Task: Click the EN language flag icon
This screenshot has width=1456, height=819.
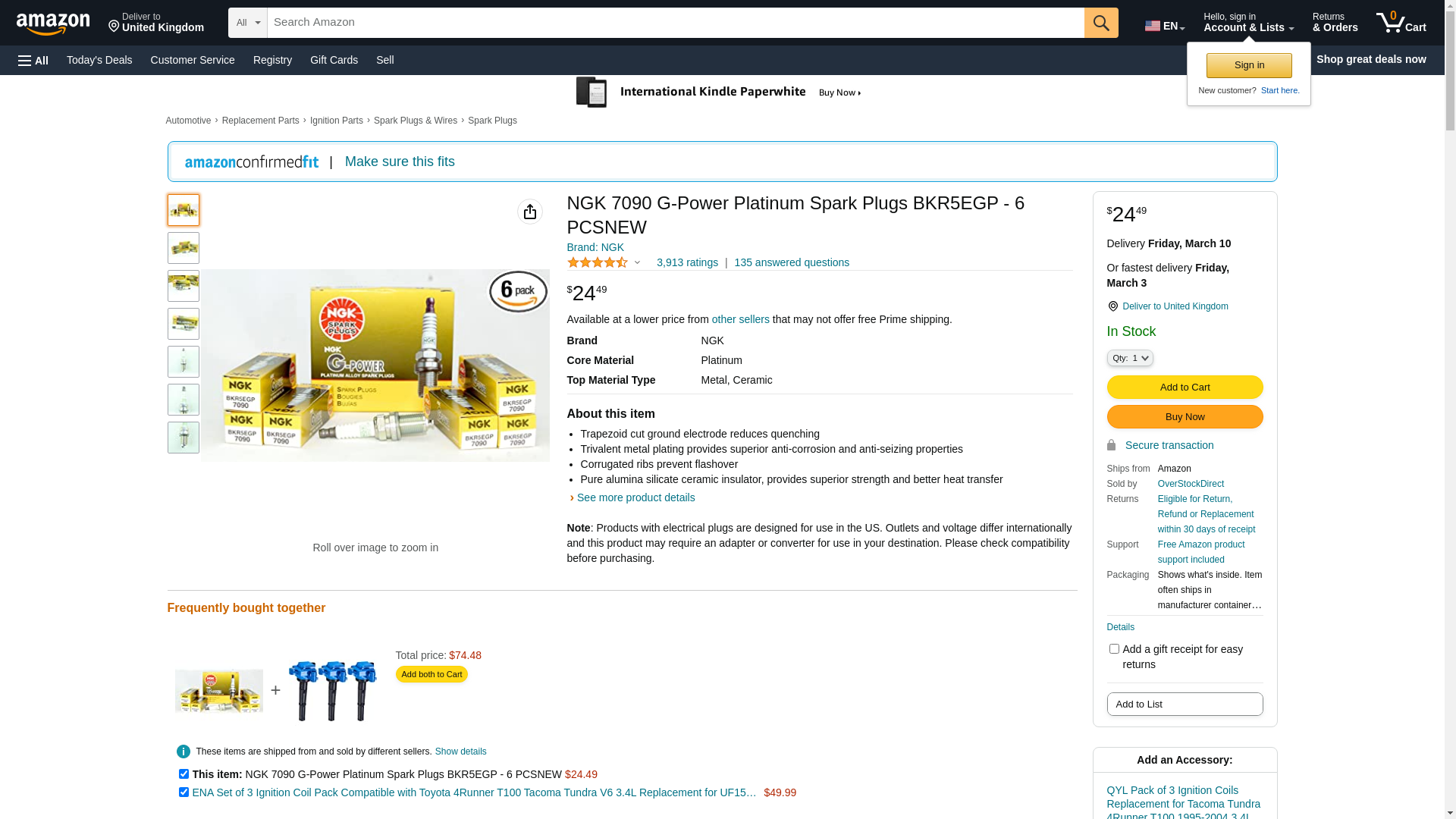Action: pos(1153,26)
